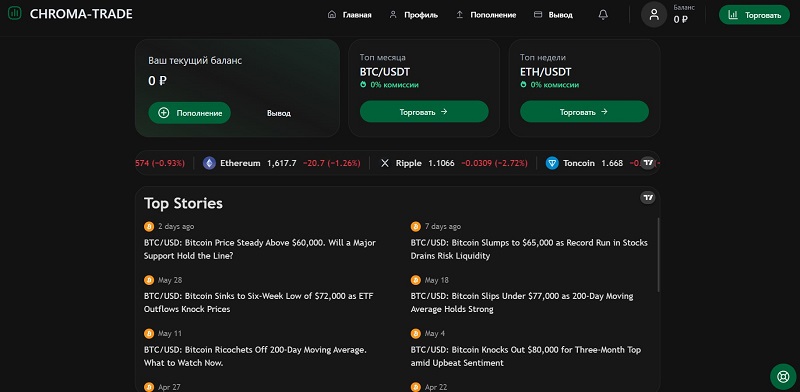Click the Top Stories vertical scrollbar
The height and width of the screenshot is (392, 800).
(x=658, y=255)
